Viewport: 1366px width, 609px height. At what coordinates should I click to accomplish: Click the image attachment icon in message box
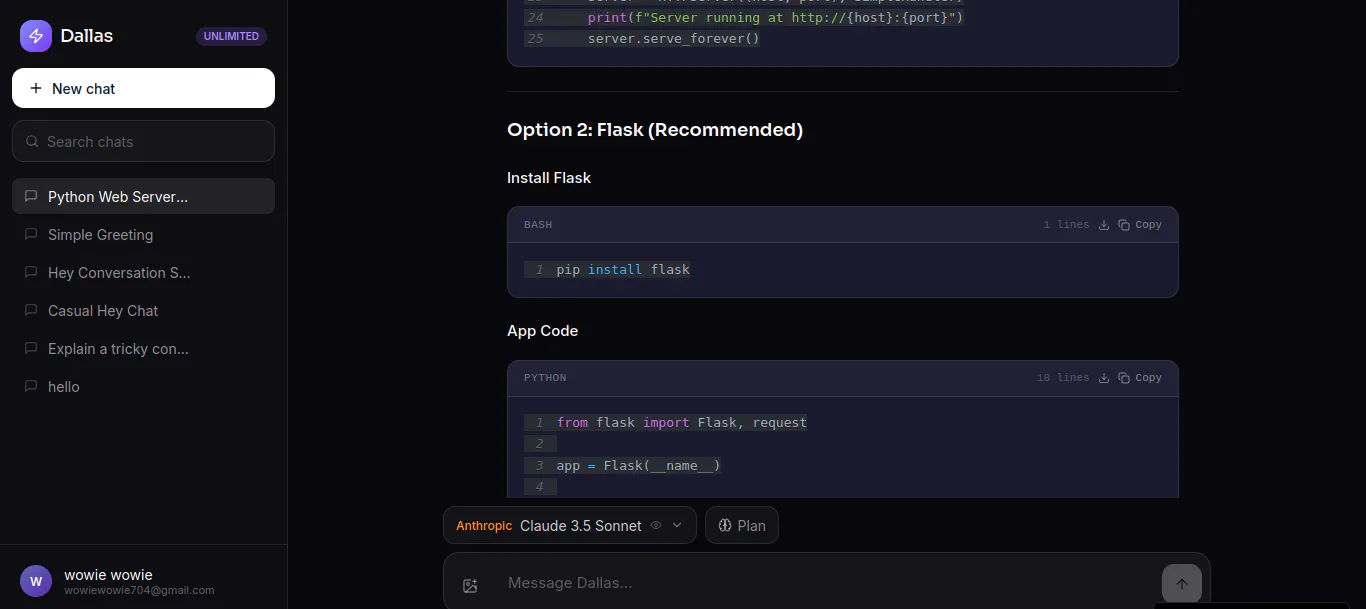tap(470, 586)
